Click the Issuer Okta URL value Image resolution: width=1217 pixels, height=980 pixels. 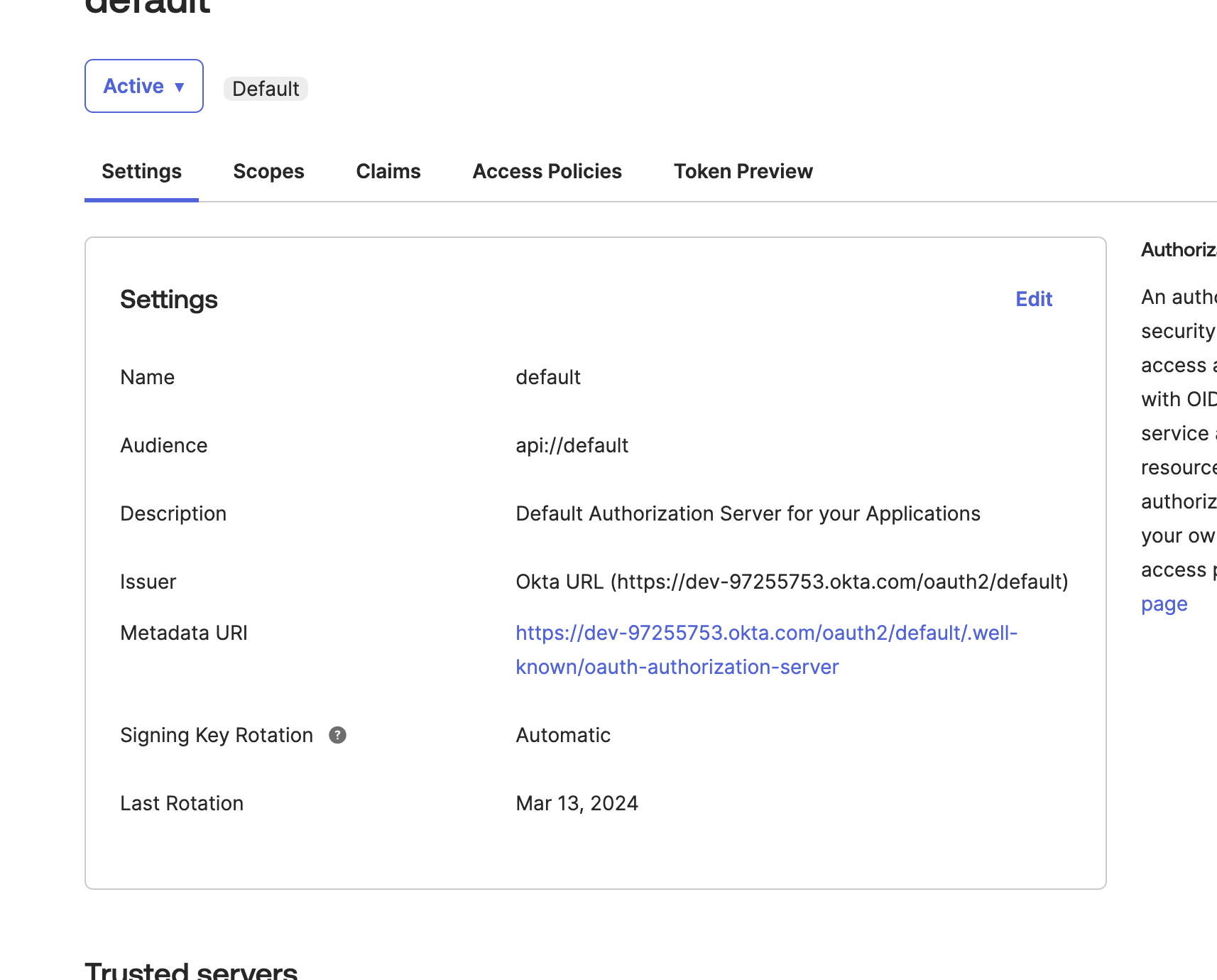pyautogui.click(x=792, y=582)
